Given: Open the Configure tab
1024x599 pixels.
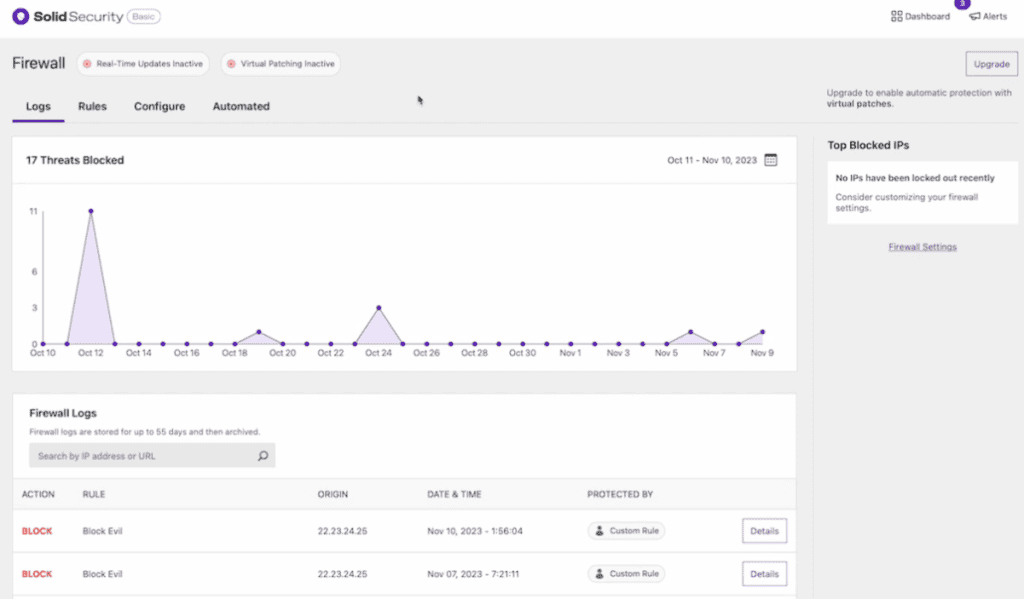Looking at the screenshot, I should (x=159, y=106).
